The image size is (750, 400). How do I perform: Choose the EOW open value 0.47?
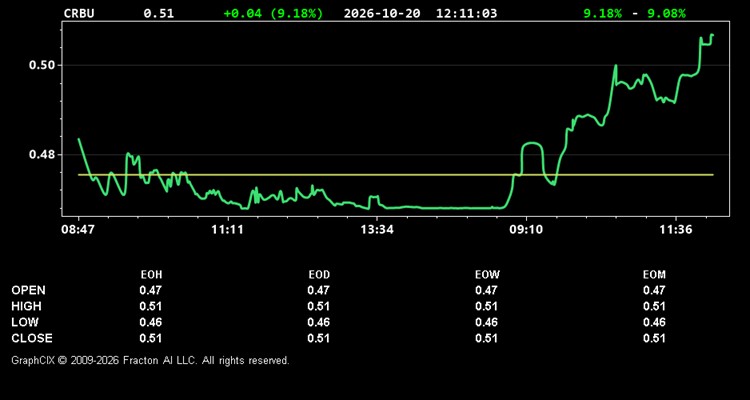coord(486,290)
